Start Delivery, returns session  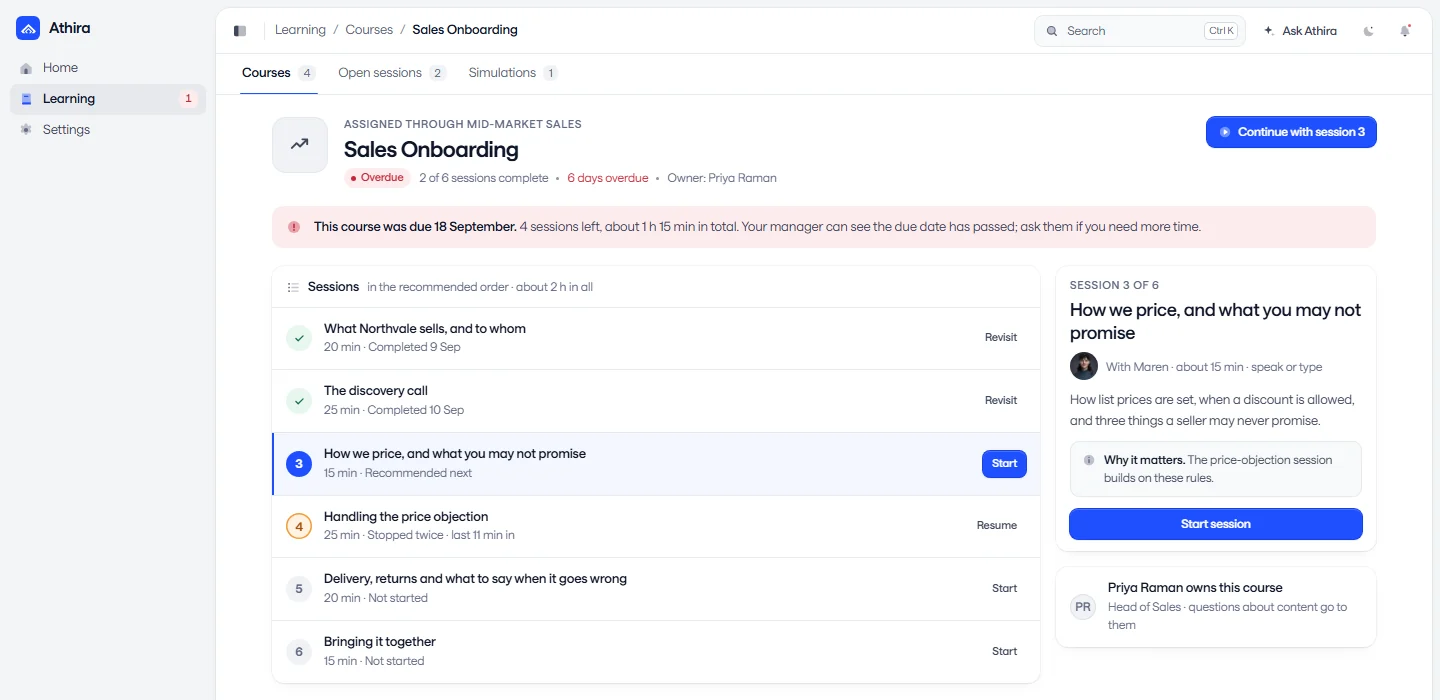click(x=1005, y=589)
